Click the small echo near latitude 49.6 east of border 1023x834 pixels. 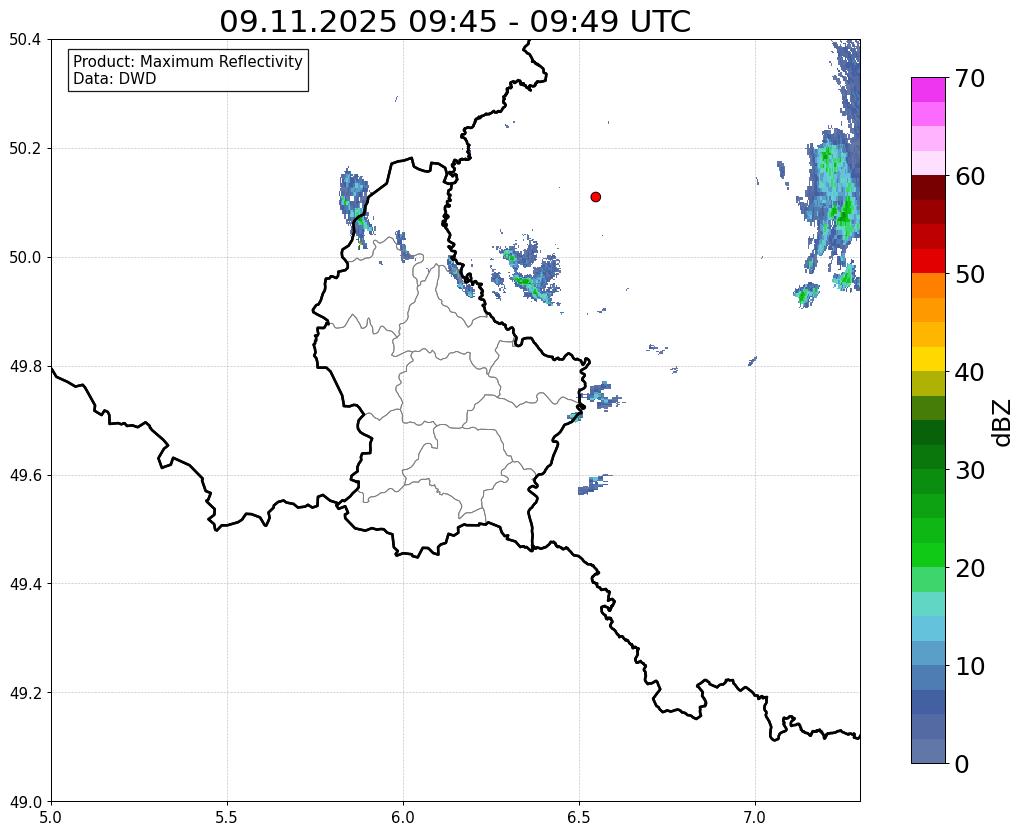(x=593, y=484)
